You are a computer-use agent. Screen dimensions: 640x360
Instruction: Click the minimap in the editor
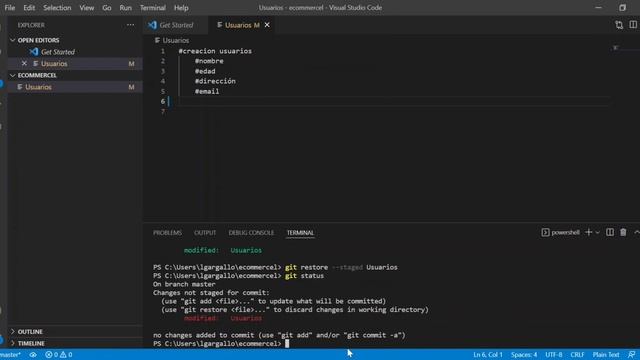point(624,48)
